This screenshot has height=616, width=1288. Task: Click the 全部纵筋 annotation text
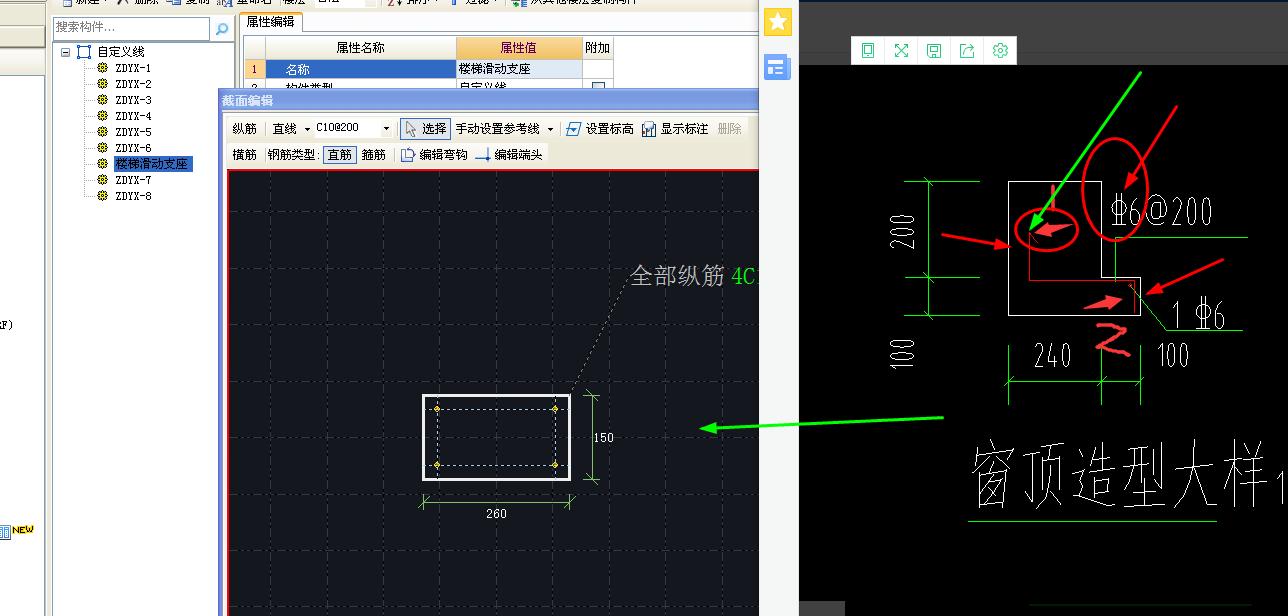pyautogui.click(x=677, y=276)
